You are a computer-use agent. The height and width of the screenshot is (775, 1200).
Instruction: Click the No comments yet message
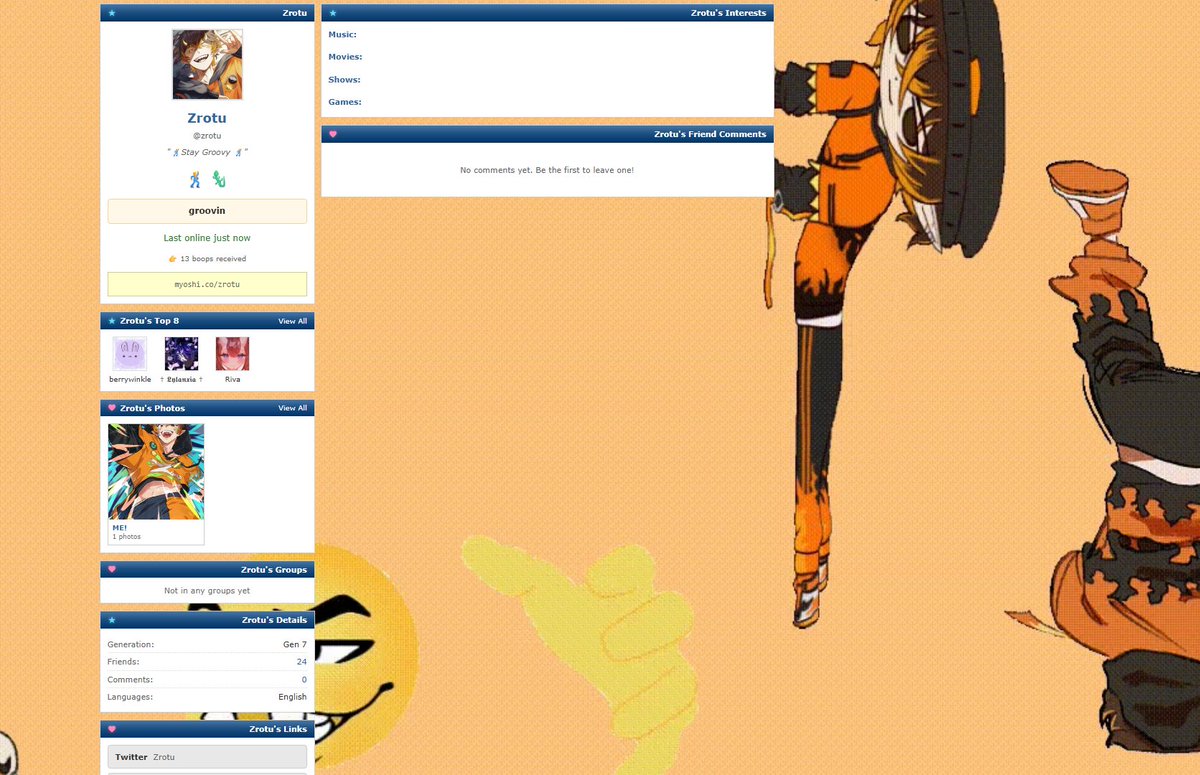(x=547, y=170)
